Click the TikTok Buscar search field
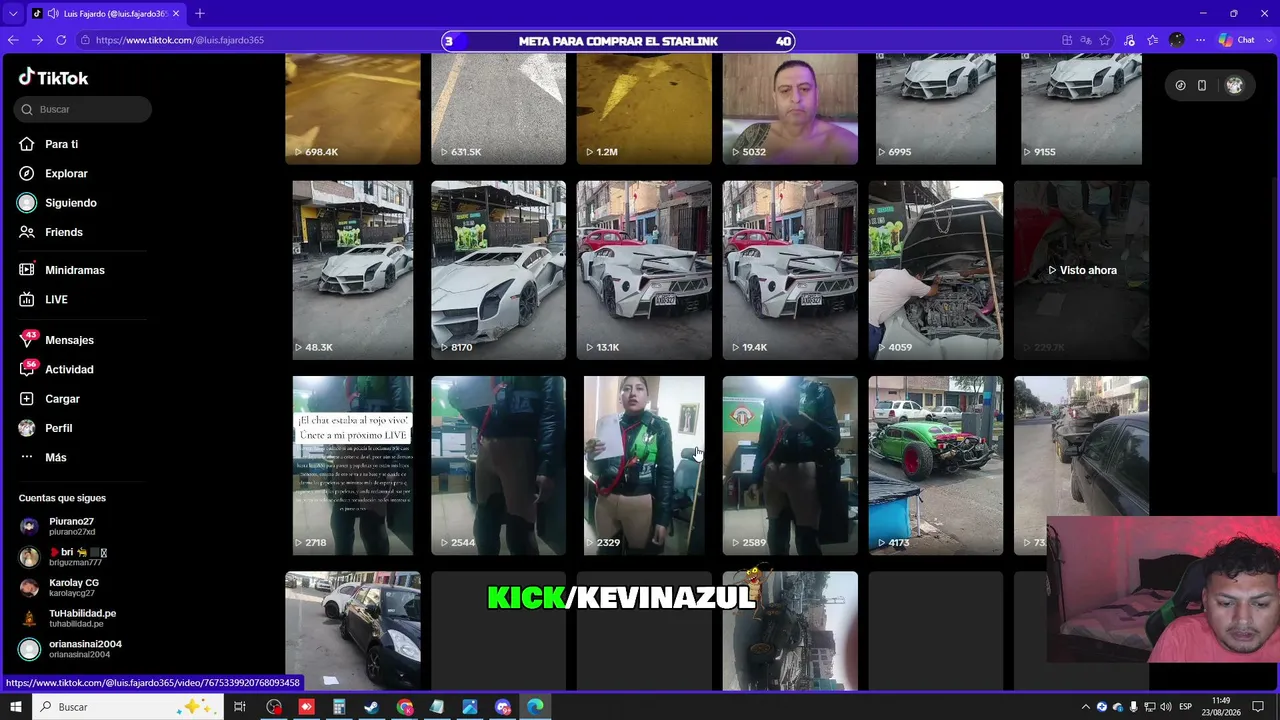 point(84,109)
